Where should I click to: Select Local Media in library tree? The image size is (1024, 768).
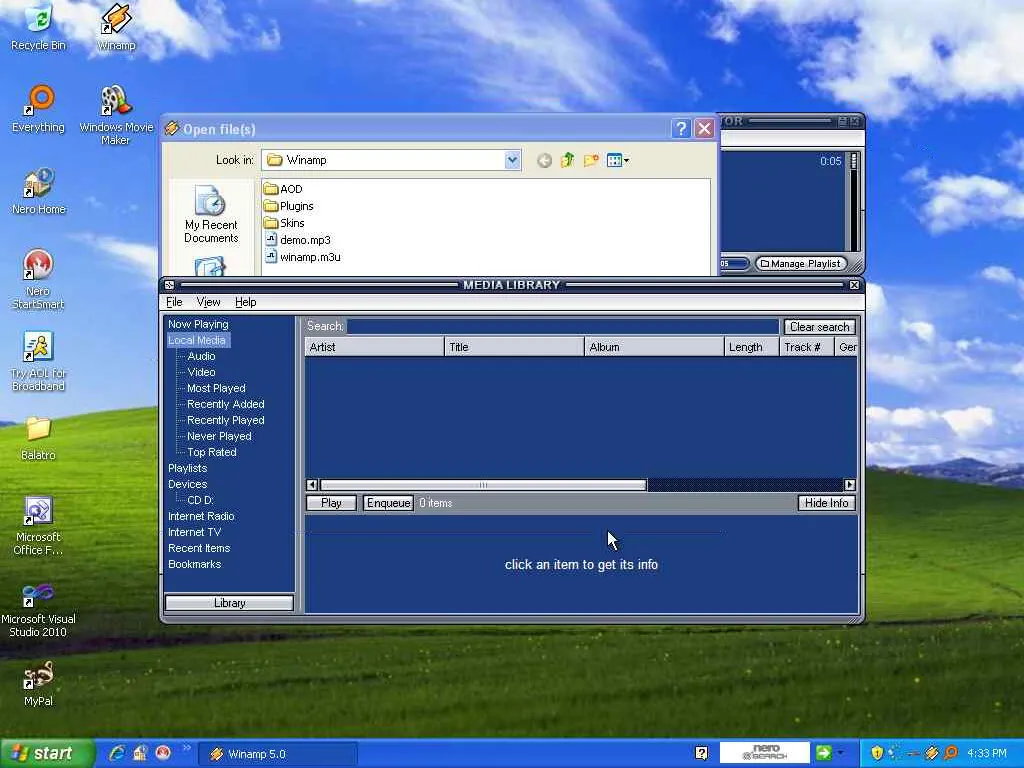click(x=197, y=340)
